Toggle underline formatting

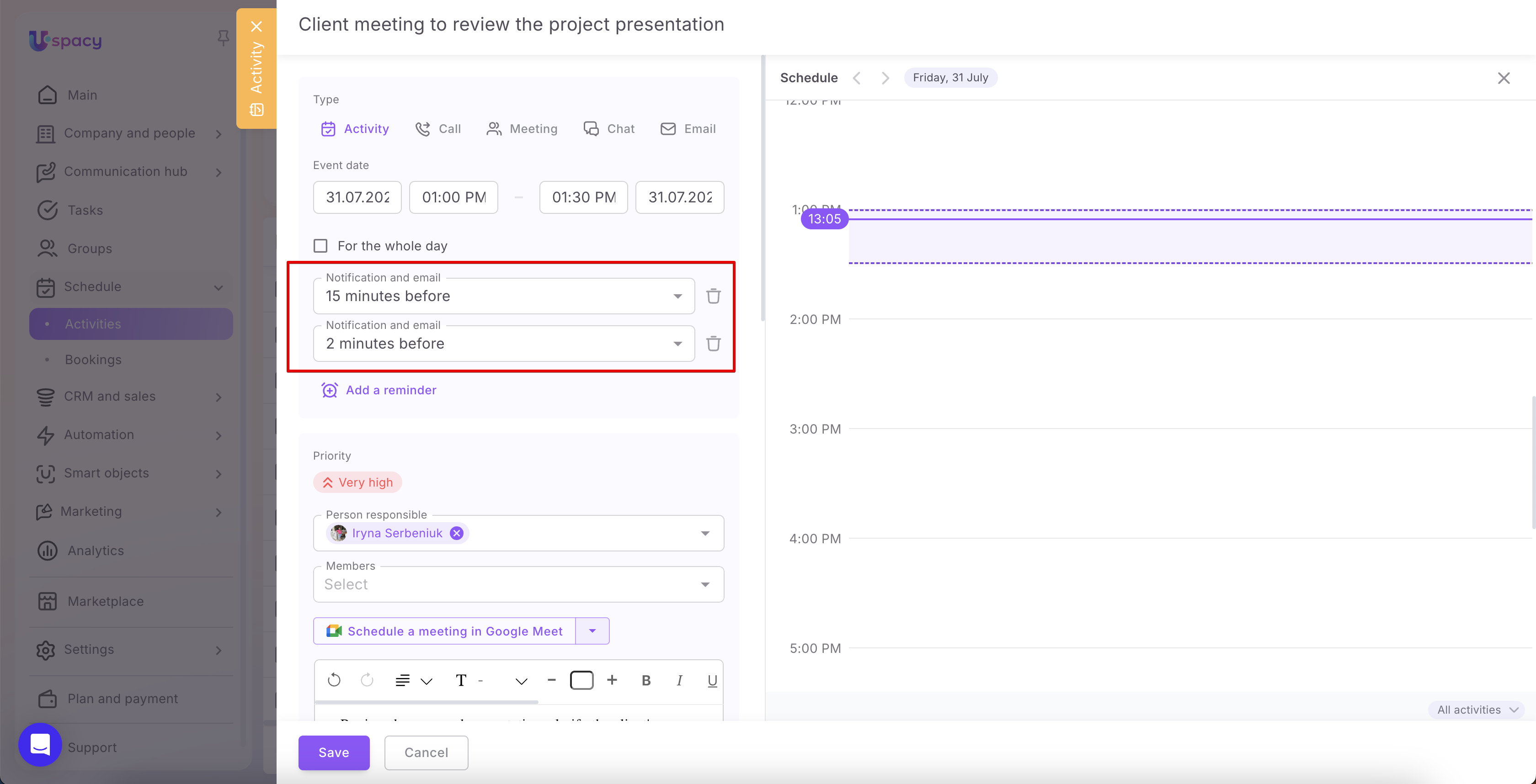tap(712, 680)
